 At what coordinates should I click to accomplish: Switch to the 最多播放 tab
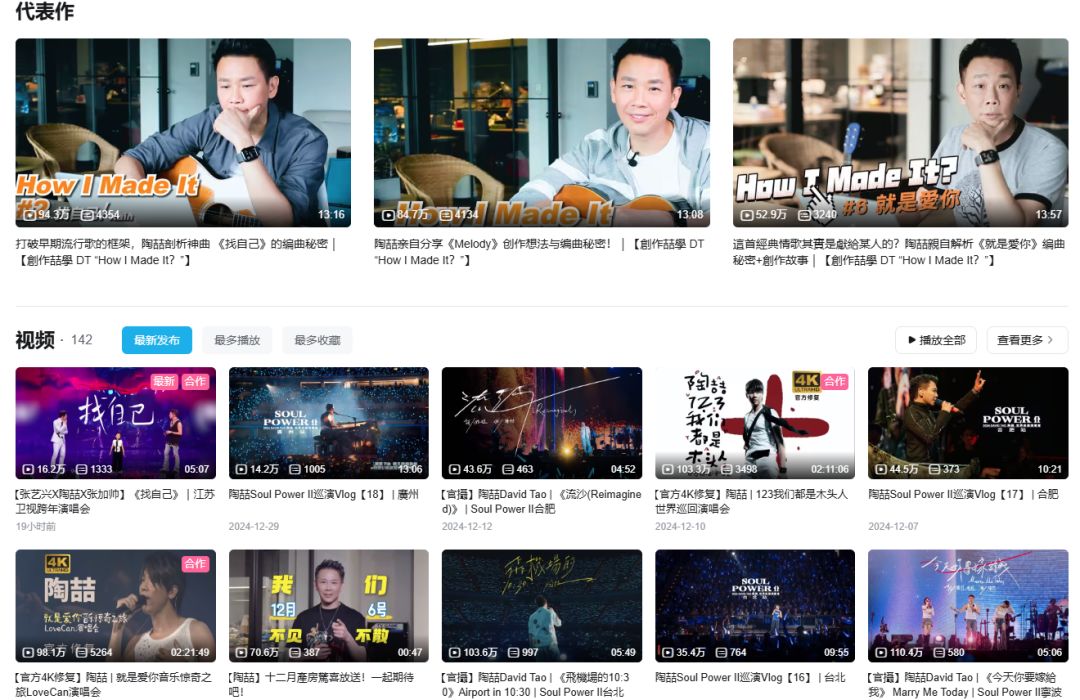click(x=237, y=340)
